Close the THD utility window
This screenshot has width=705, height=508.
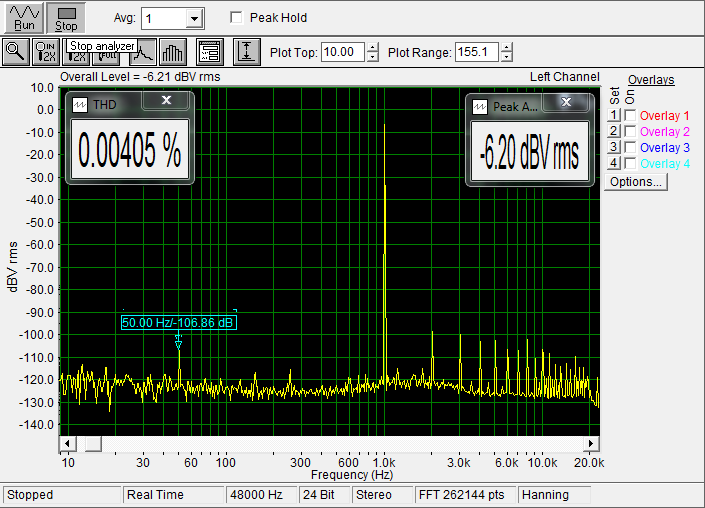(166, 100)
